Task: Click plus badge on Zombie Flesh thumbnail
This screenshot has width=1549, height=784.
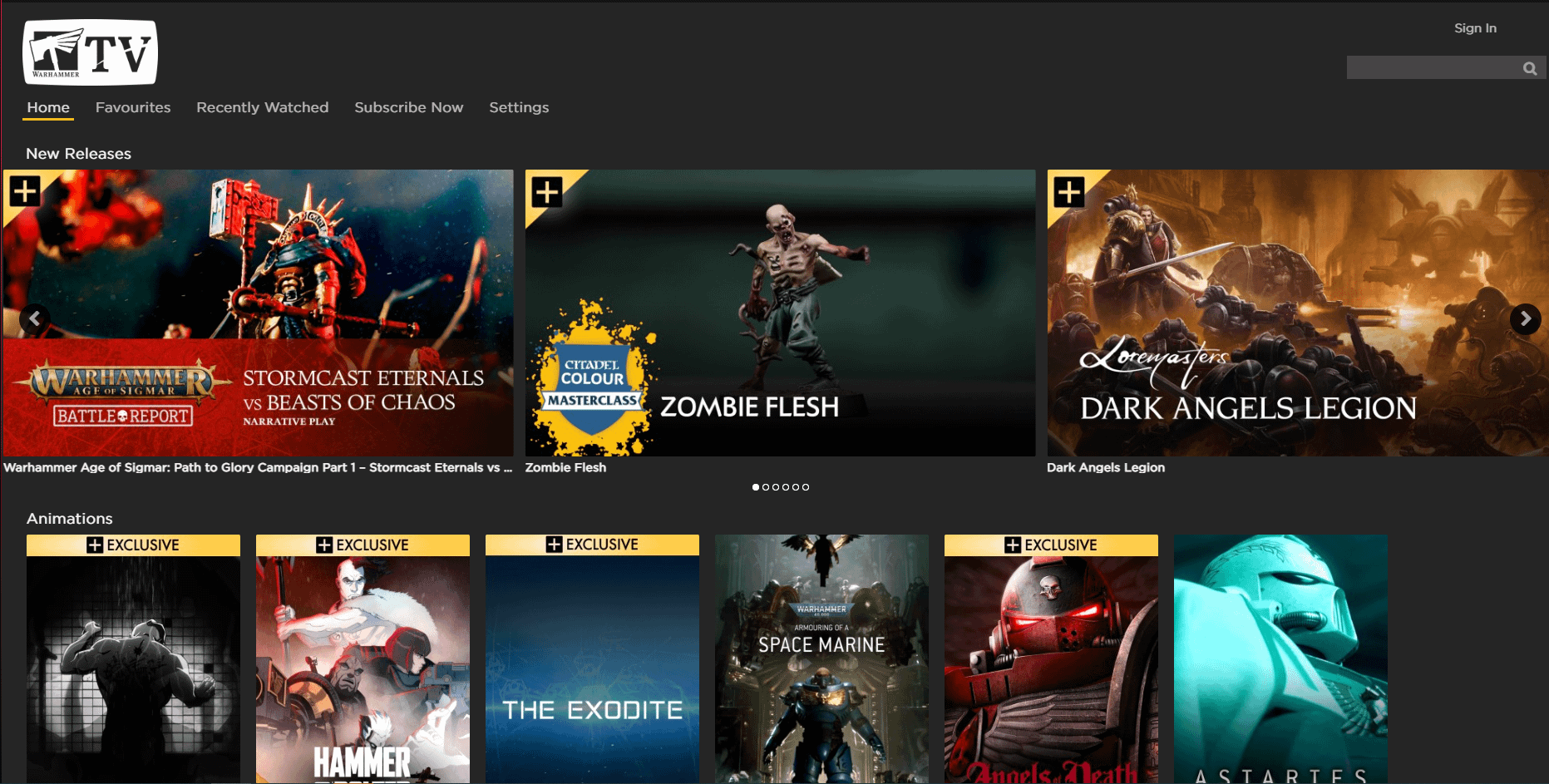Action: tap(547, 192)
